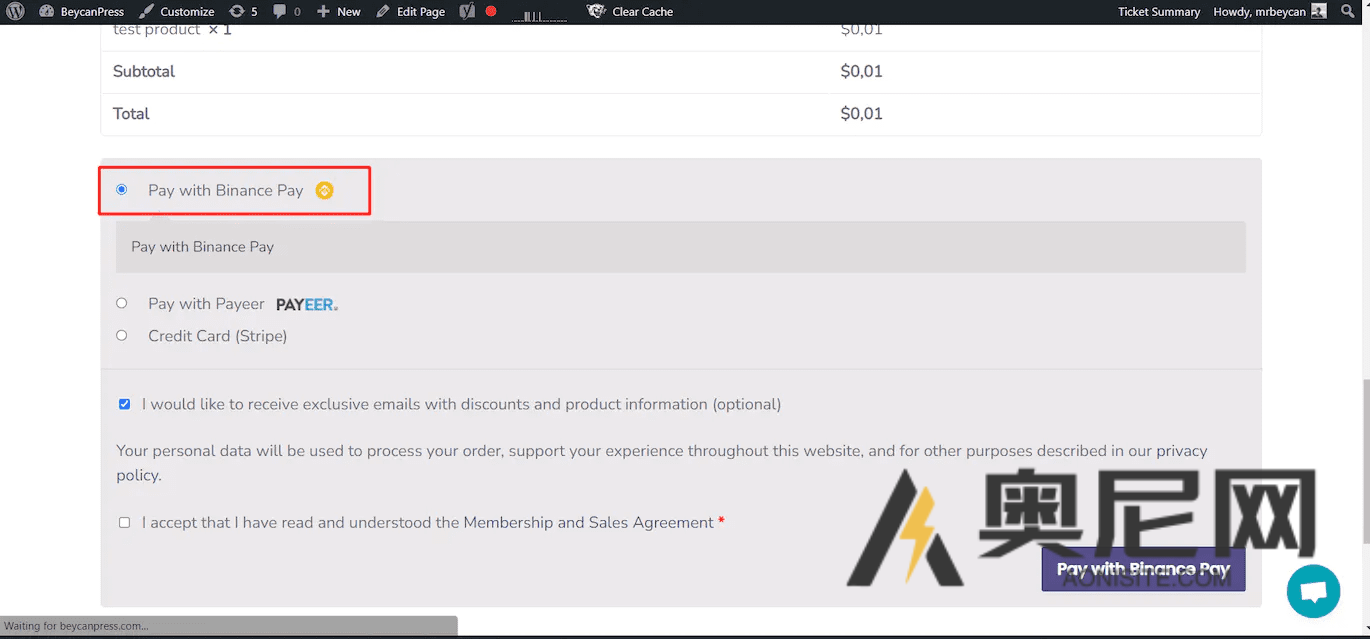Open the Membership and Sales Agreement link
Image resolution: width=1370 pixels, height=639 pixels.
pyautogui.click(x=589, y=522)
